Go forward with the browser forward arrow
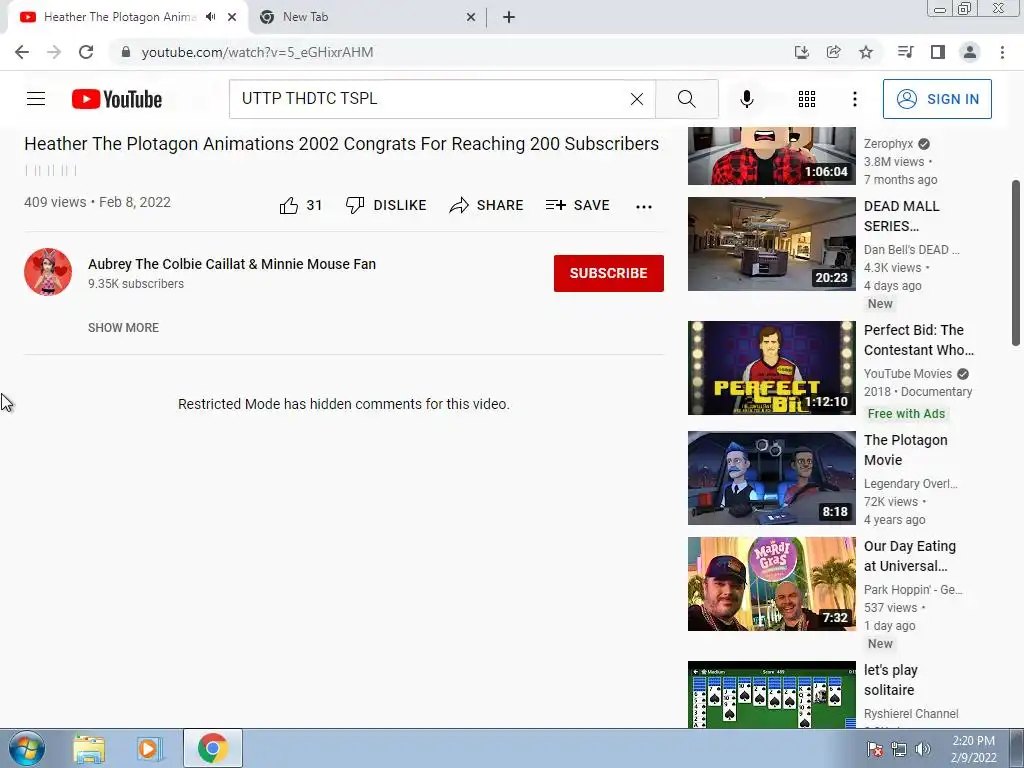This screenshot has width=1024, height=768. coord(54,52)
